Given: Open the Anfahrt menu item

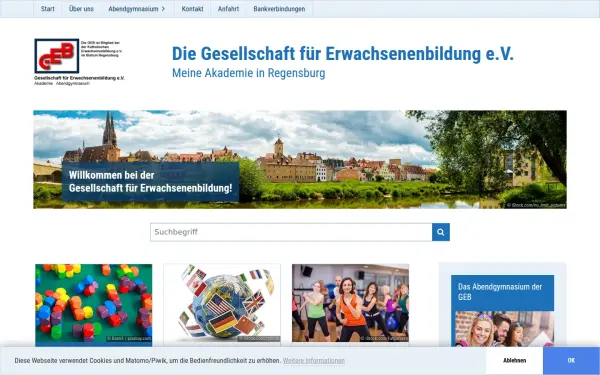Looking at the screenshot, I should pos(228,9).
